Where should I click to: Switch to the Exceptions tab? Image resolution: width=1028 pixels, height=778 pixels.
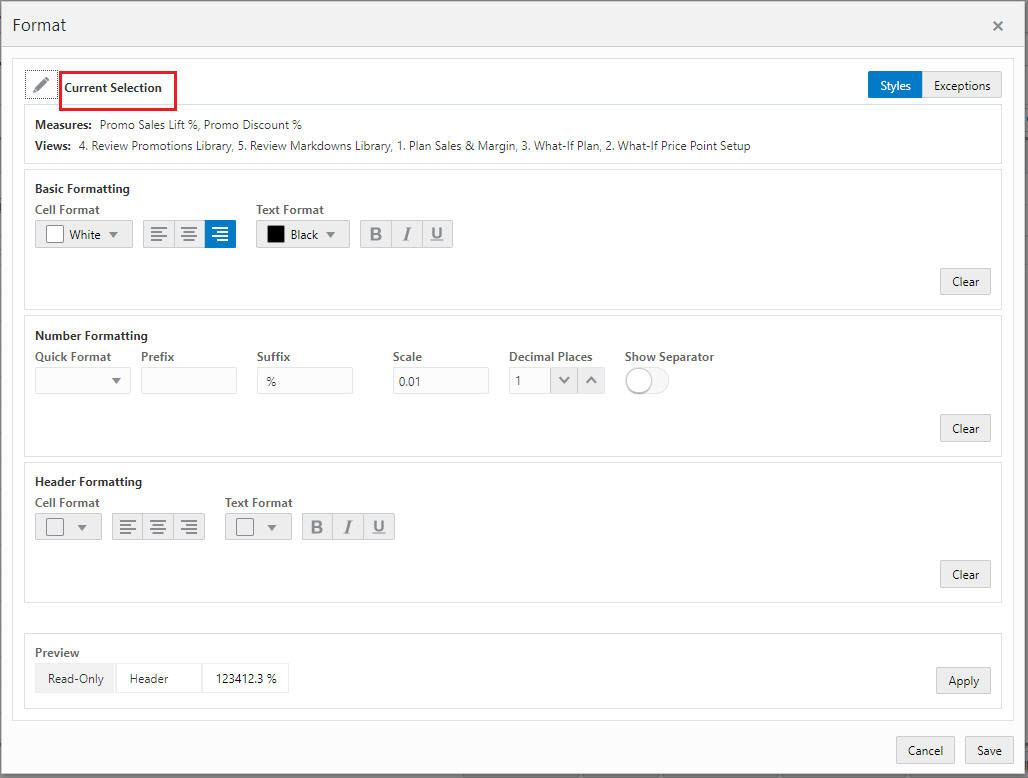[962, 85]
